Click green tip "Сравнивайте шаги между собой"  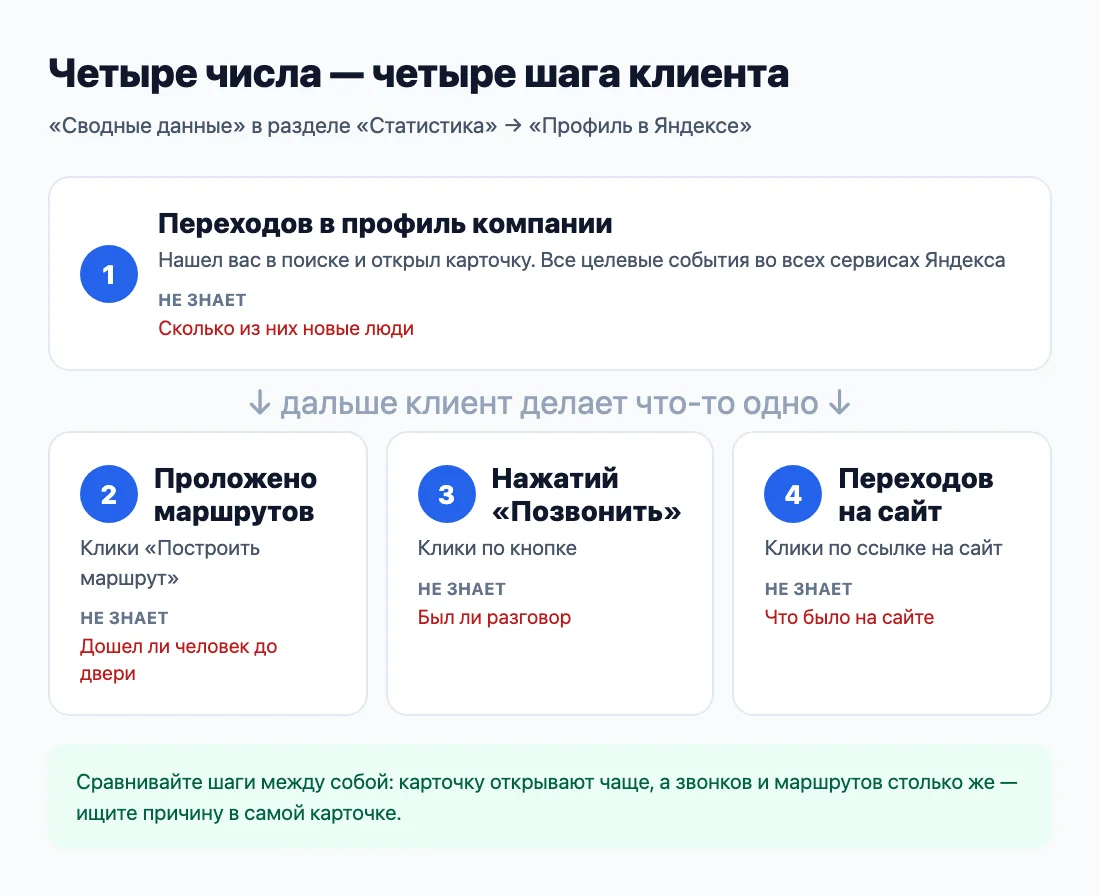point(549,797)
